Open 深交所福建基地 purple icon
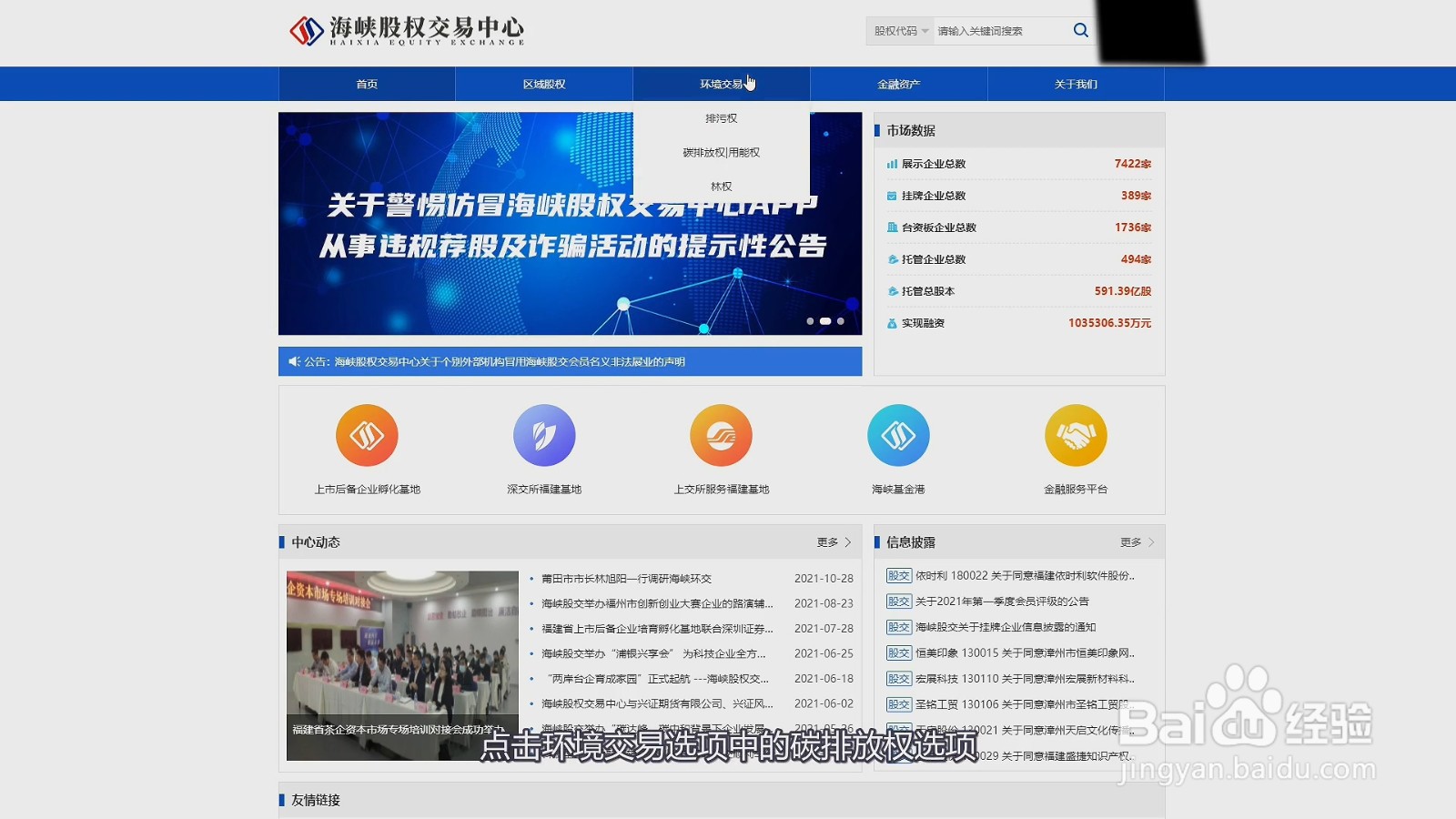The image size is (1456, 819). [544, 435]
